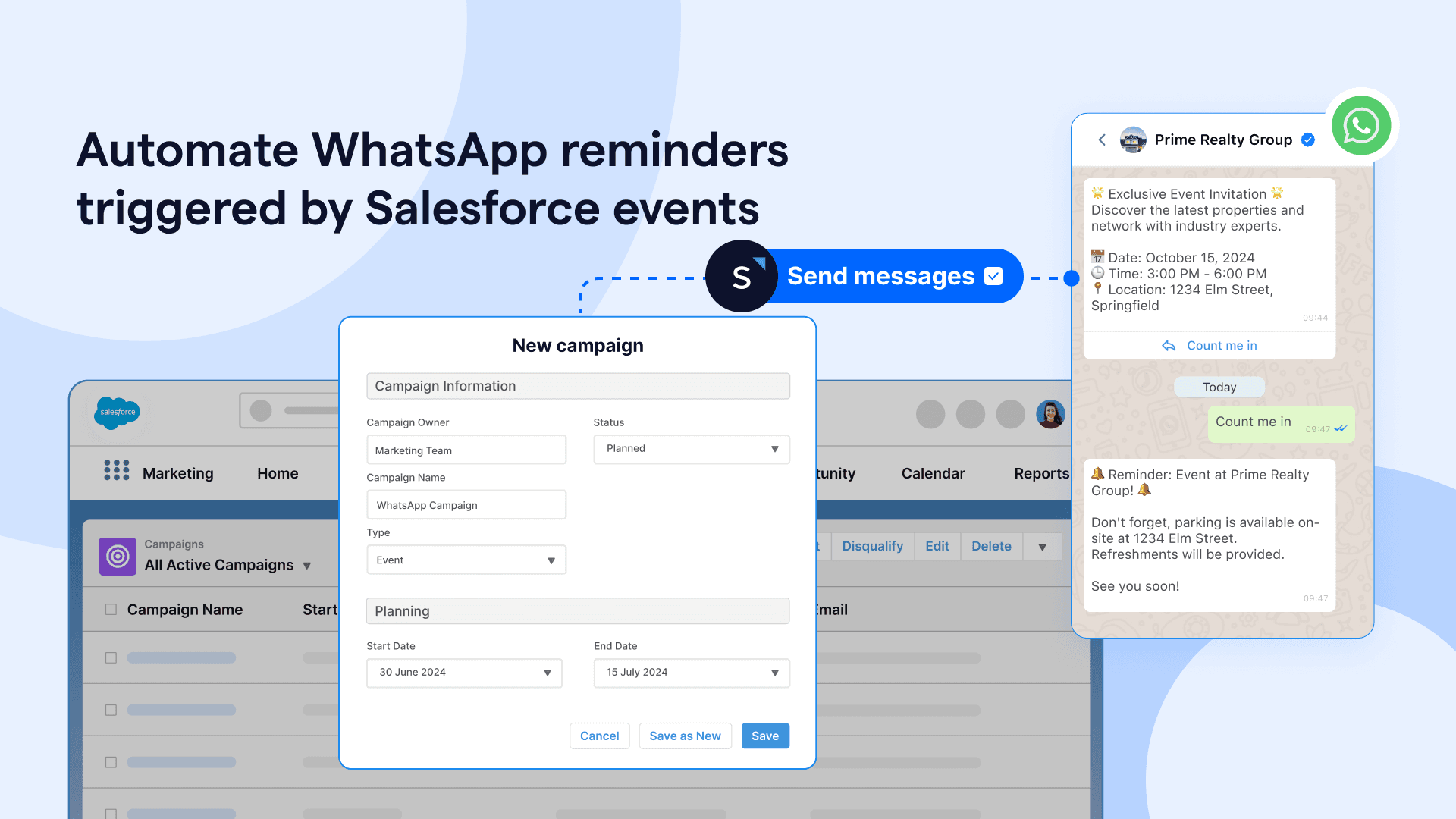The width and height of the screenshot is (1456, 819).
Task: Click the Marketing tab in navigation
Action: pyautogui.click(x=178, y=473)
